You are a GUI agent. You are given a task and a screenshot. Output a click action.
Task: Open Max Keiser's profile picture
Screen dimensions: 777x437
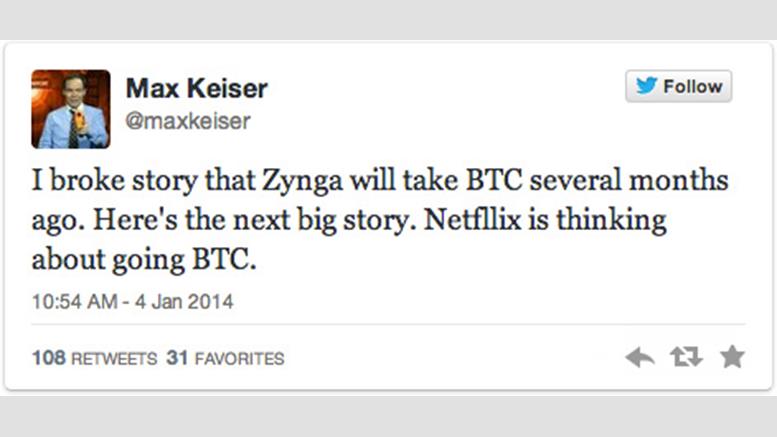70,109
